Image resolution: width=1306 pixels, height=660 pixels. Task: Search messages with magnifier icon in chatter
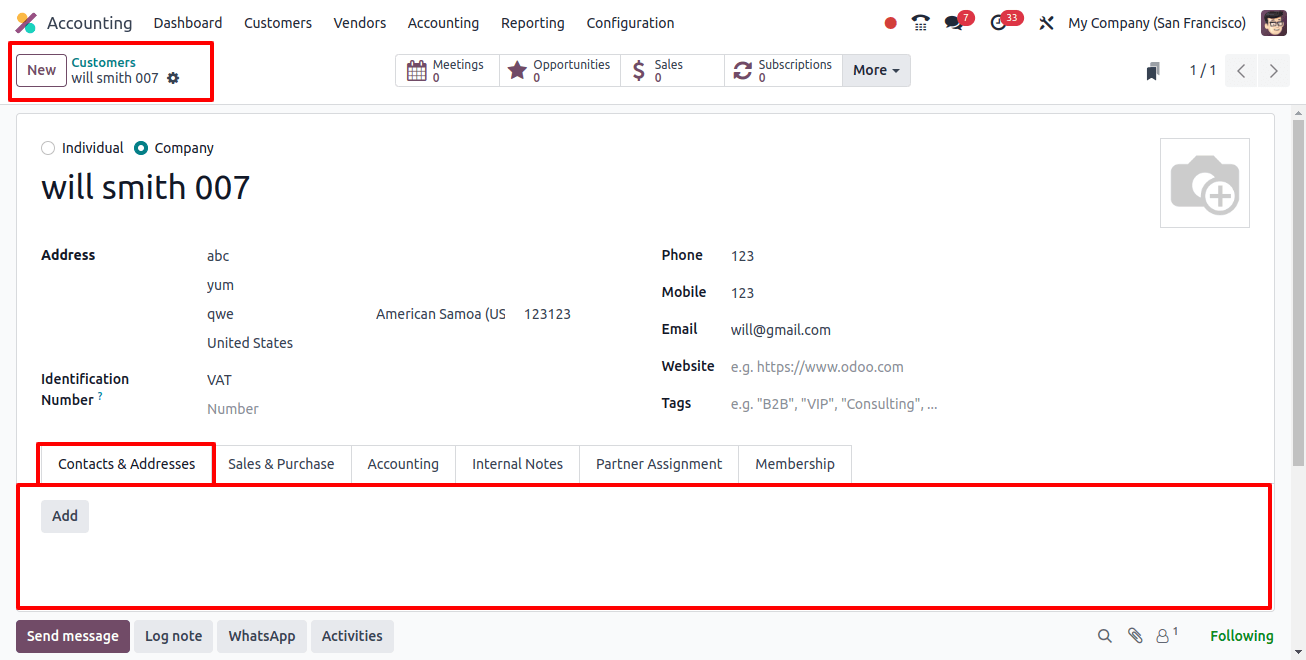[x=1105, y=636]
